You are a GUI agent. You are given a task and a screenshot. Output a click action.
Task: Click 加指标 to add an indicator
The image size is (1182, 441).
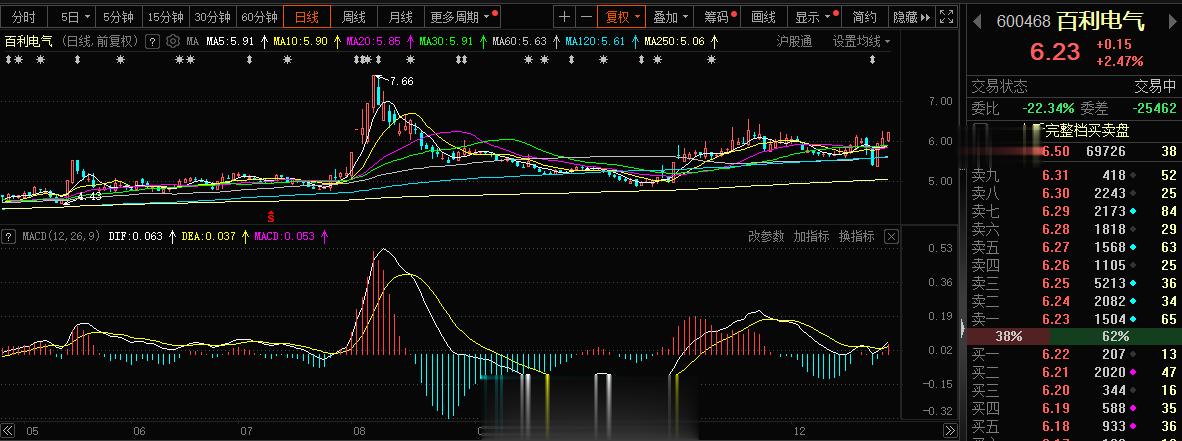coord(811,237)
